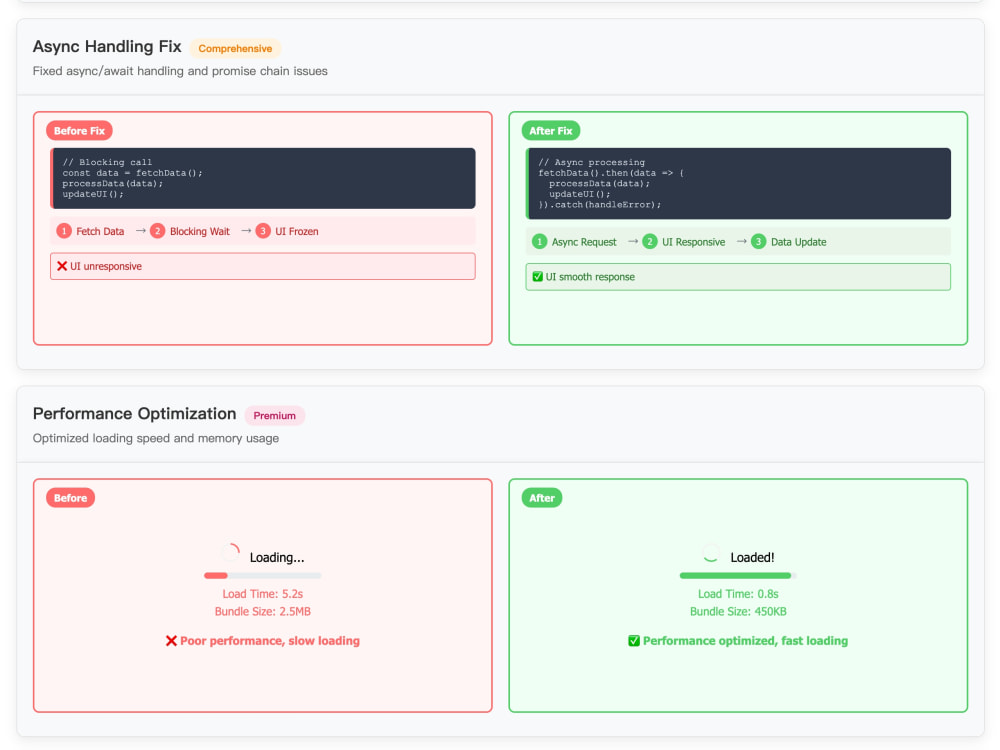Click the Performance Optimization heading
Image resolution: width=1000 pixels, height=750 pixels.
point(135,414)
